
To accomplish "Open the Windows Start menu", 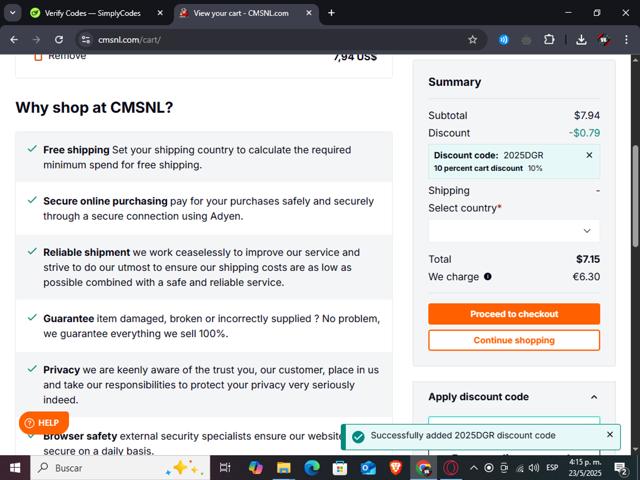I will pos(15,468).
